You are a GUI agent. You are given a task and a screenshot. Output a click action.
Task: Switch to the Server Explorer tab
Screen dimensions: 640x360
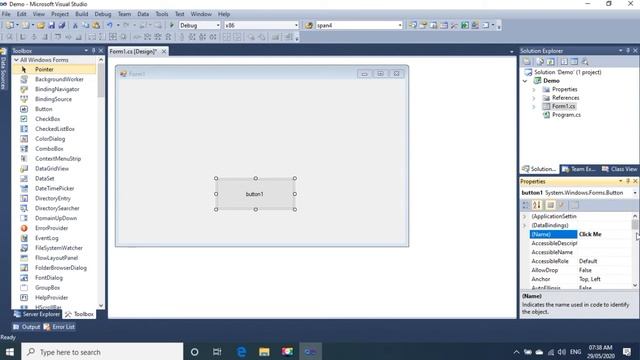point(38,314)
